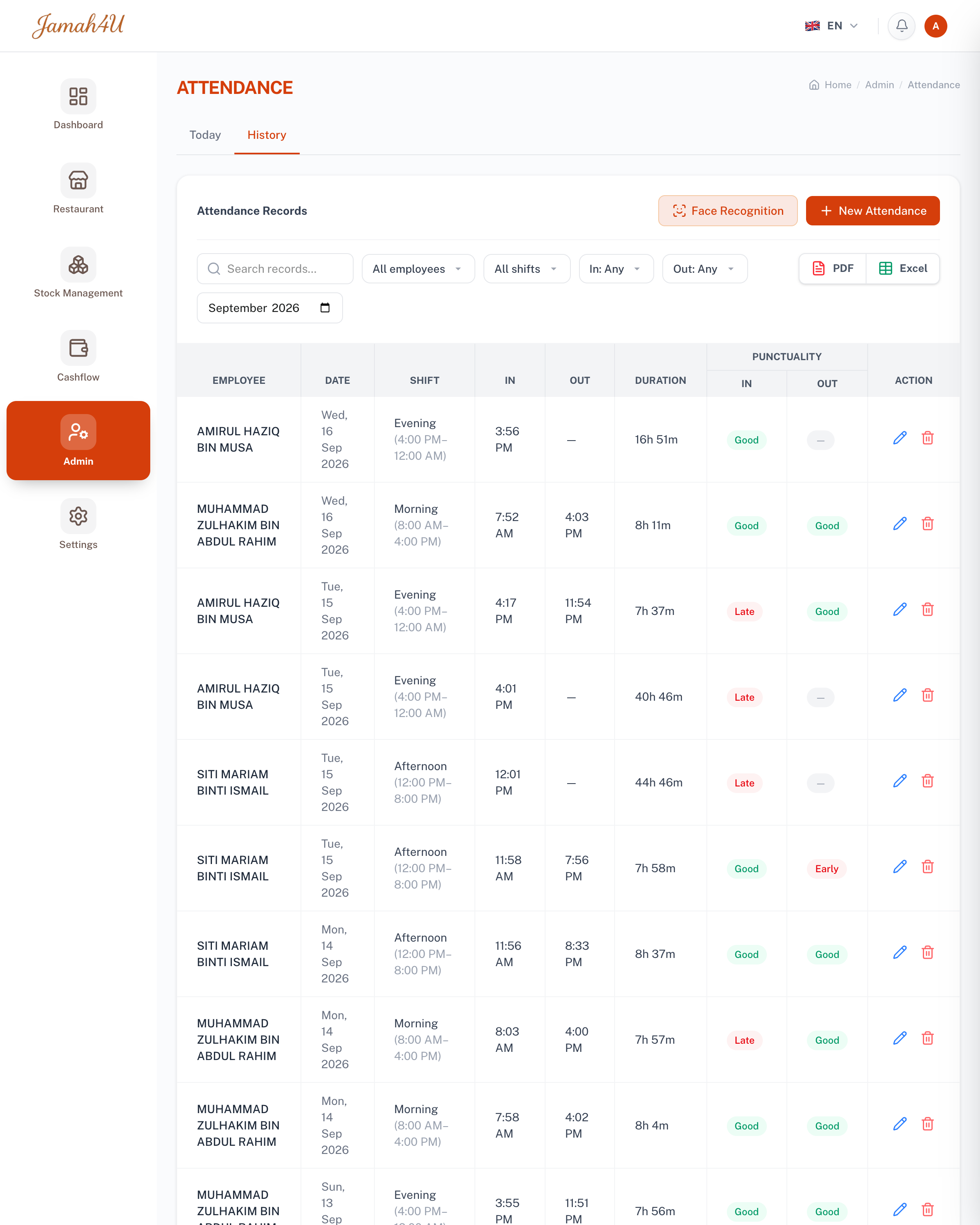
Task: Delete the record with 8h 4m duration
Action: pos(928,1124)
